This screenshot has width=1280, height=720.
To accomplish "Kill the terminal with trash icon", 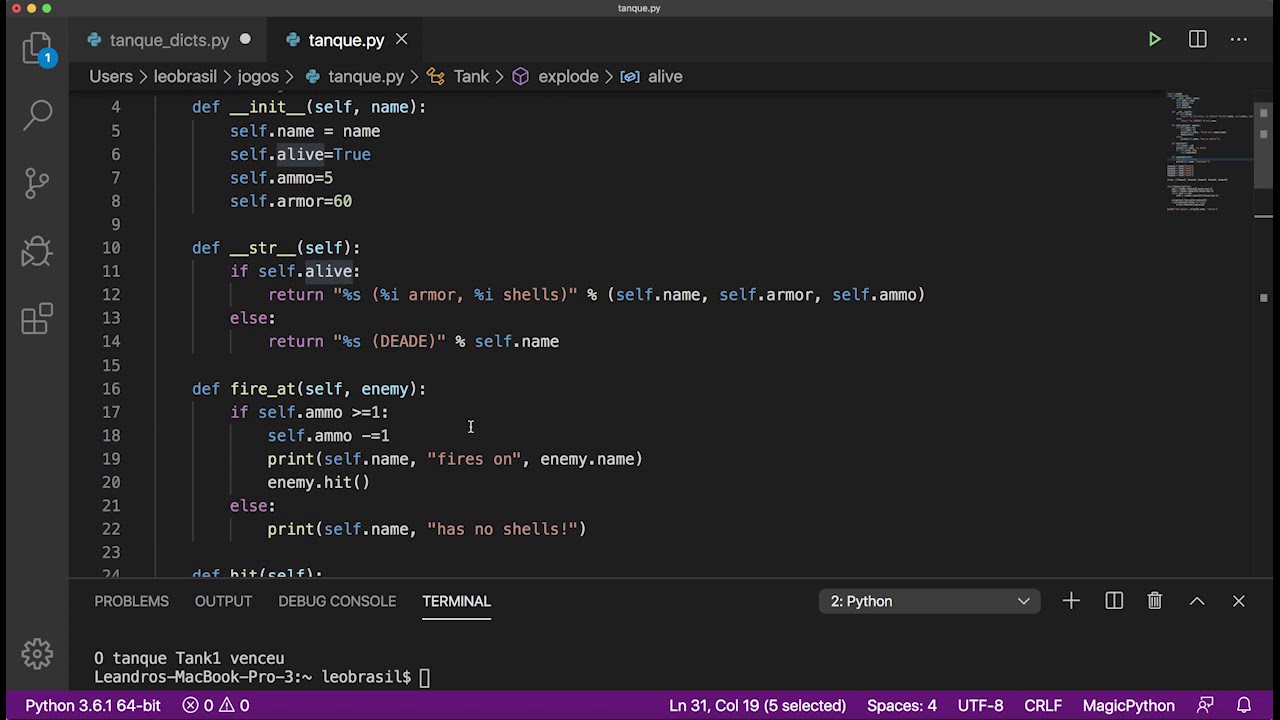I will click(x=1154, y=601).
